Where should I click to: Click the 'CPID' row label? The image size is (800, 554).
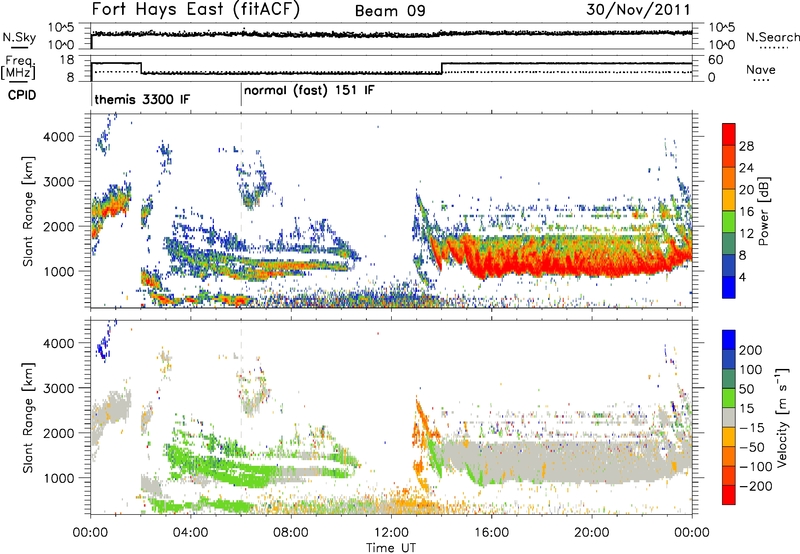coord(22,95)
